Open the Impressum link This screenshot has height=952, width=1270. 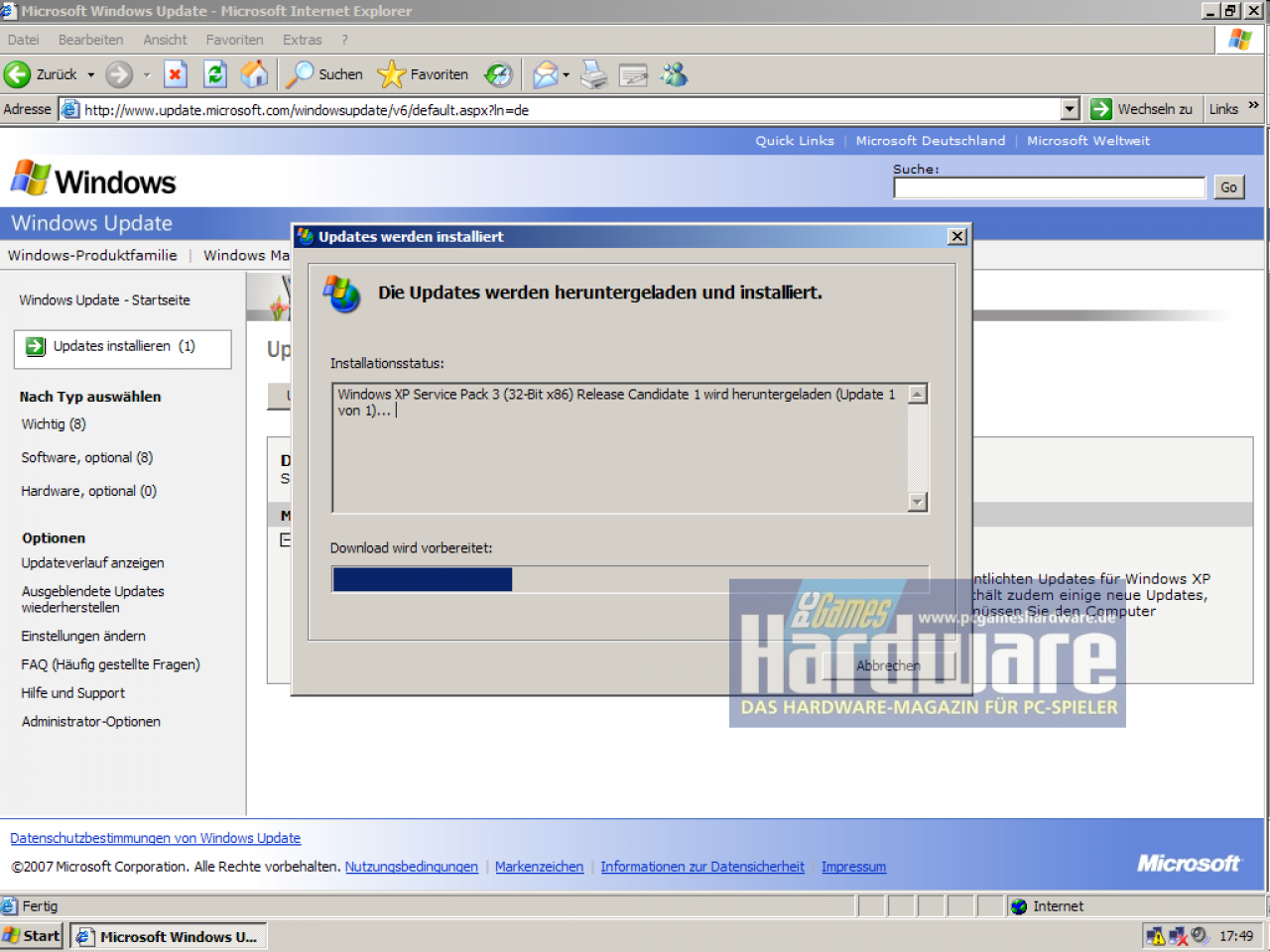click(x=853, y=867)
